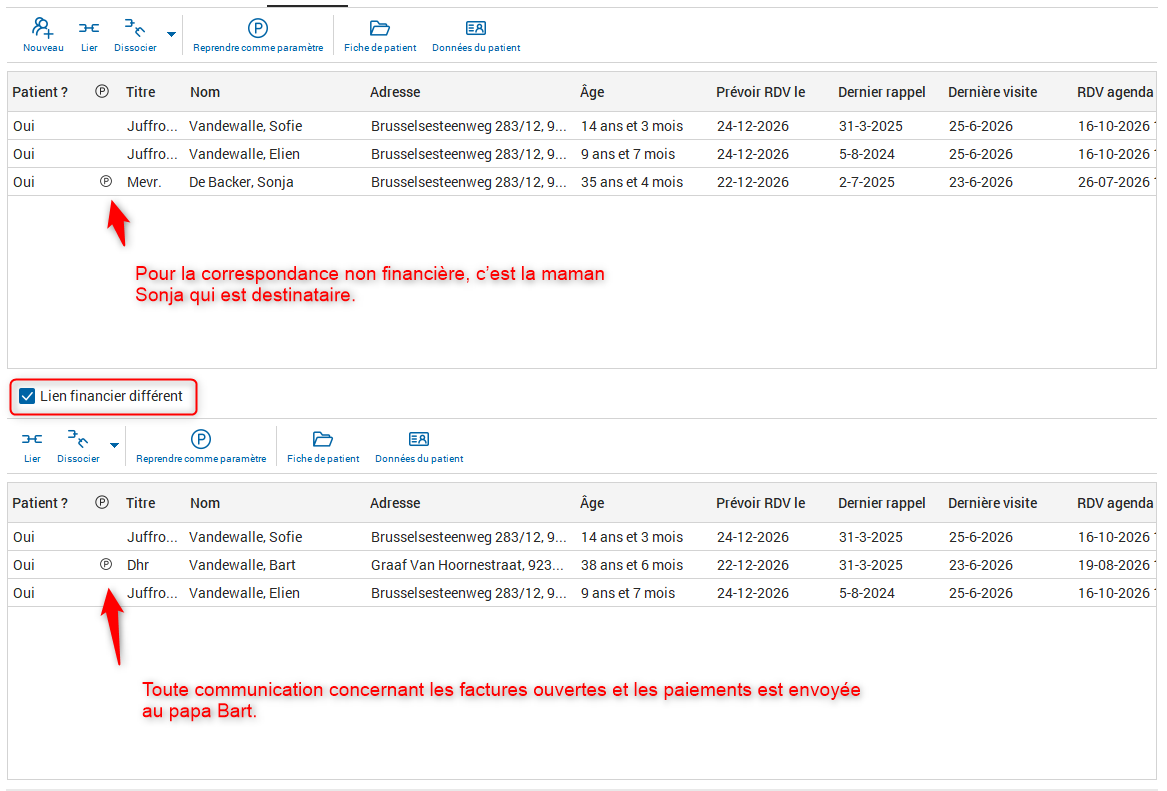Viewport: 1167px width, 791px height.
Task: Click Reprendre comme paramètre in lower toolbar
Action: pyautogui.click(x=201, y=446)
